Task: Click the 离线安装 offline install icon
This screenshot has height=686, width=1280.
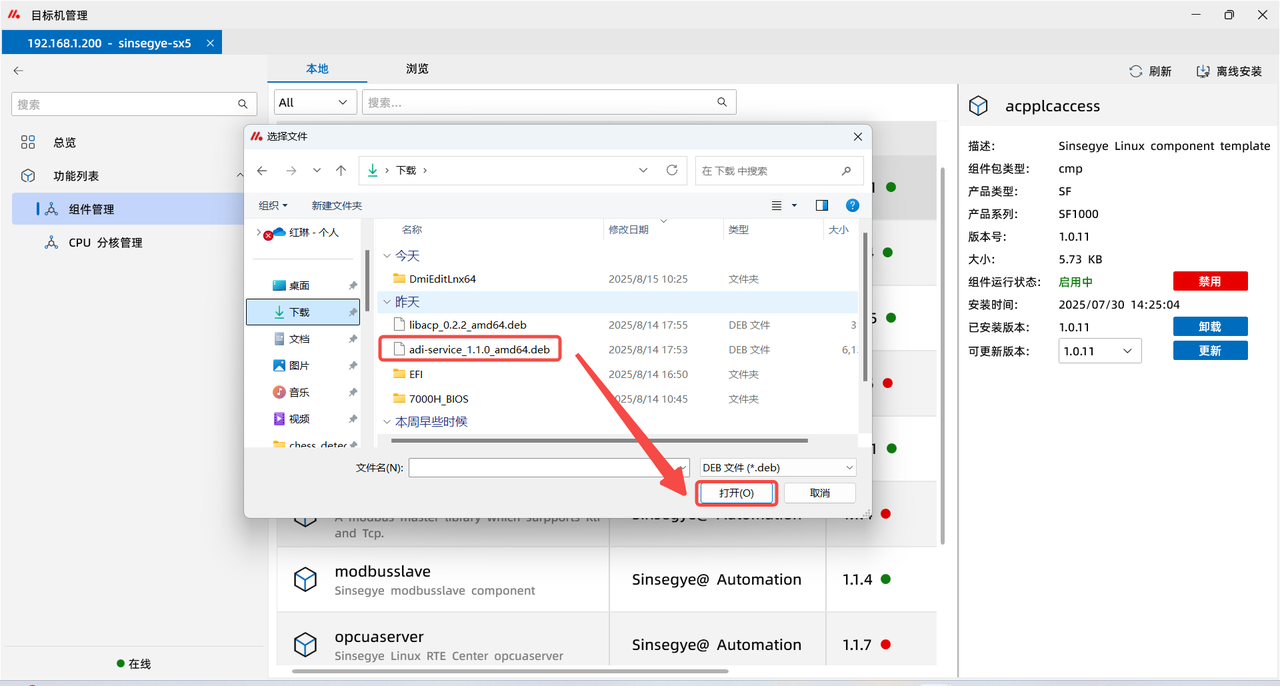Action: 1204,72
